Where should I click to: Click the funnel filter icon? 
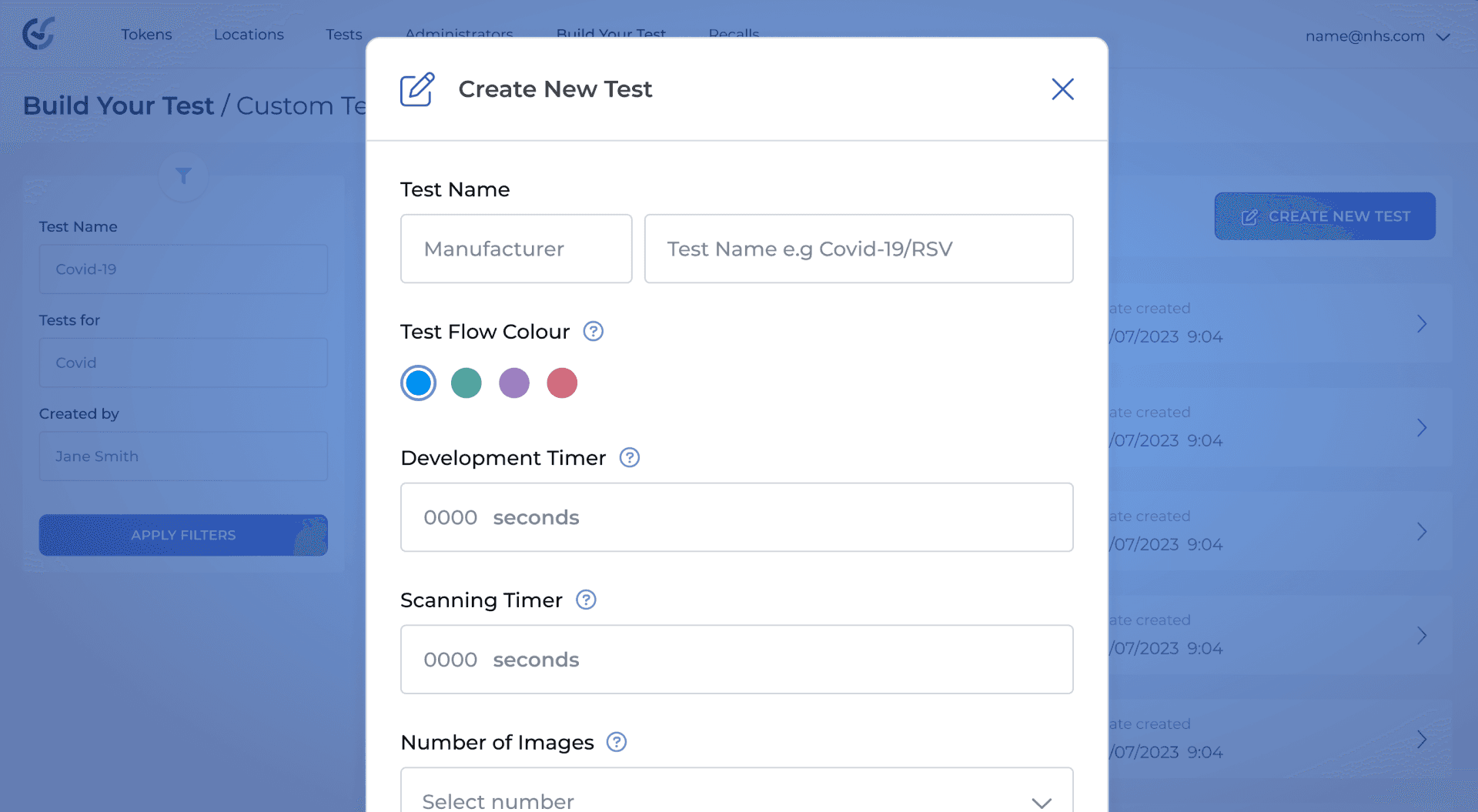click(x=183, y=176)
